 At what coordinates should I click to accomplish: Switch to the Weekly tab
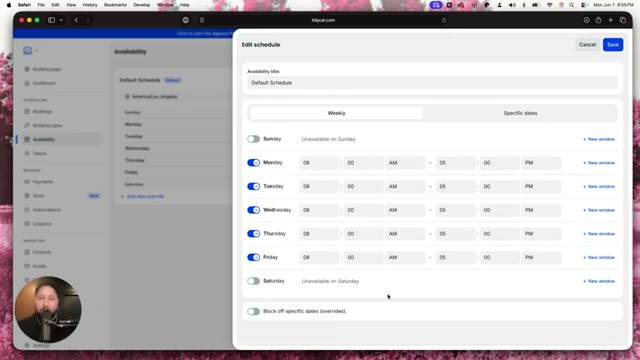336,113
